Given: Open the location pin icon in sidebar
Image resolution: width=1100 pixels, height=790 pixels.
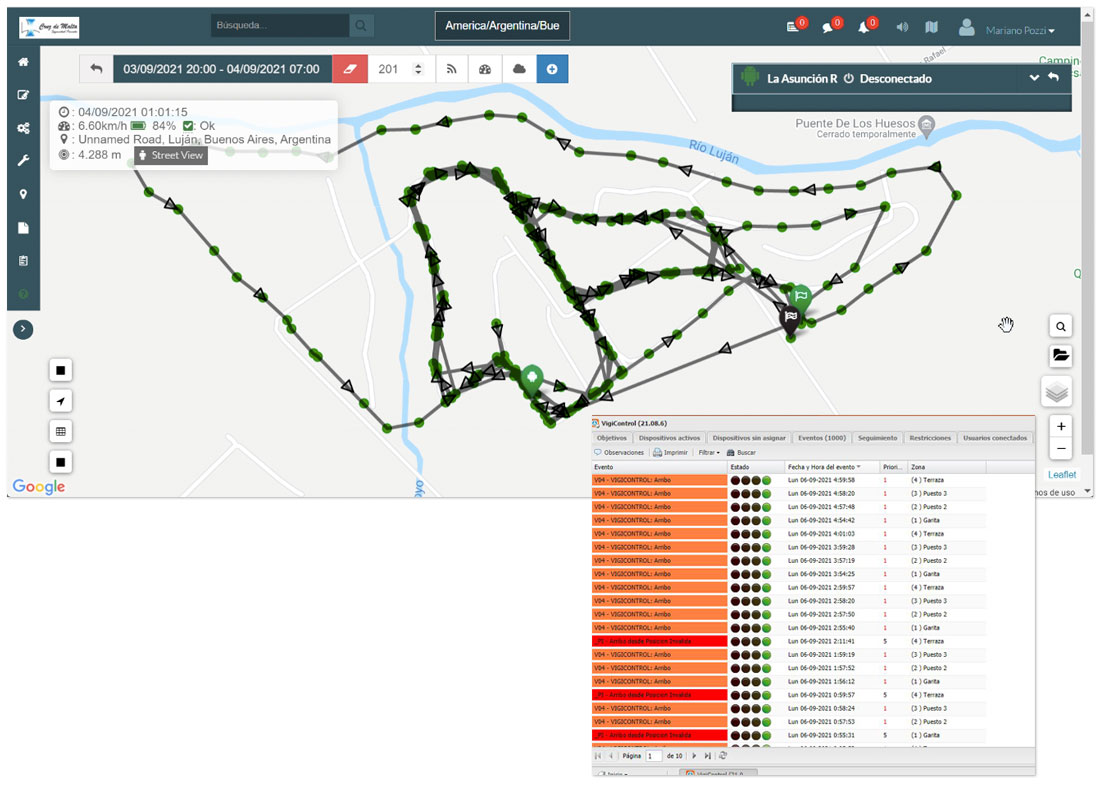Looking at the screenshot, I should [23, 194].
